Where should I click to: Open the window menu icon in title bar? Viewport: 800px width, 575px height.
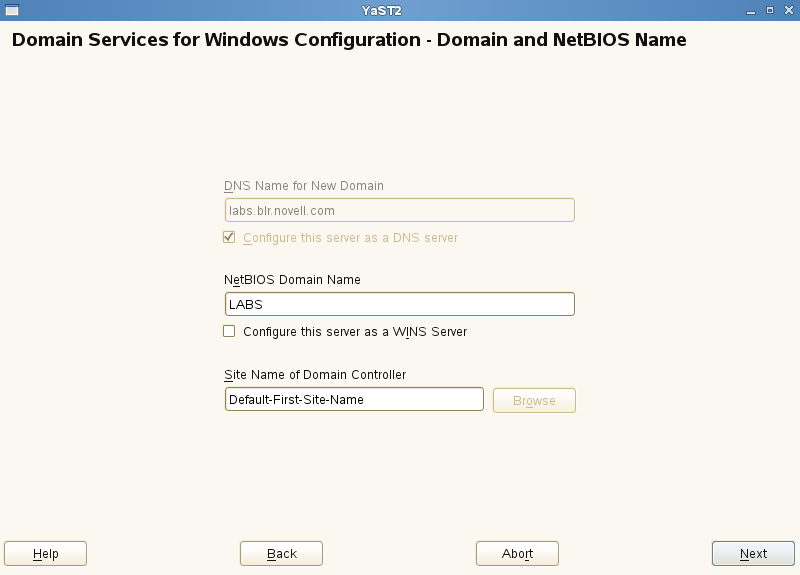click(12, 9)
